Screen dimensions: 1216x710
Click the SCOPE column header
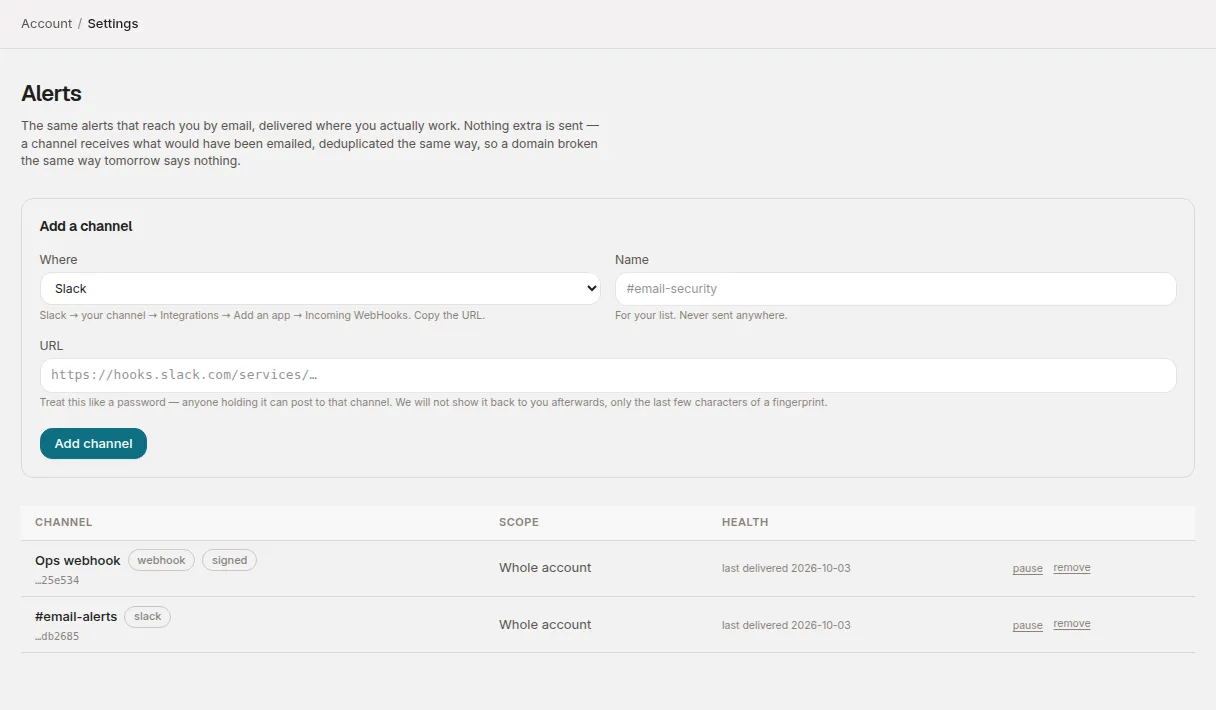(519, 522)
